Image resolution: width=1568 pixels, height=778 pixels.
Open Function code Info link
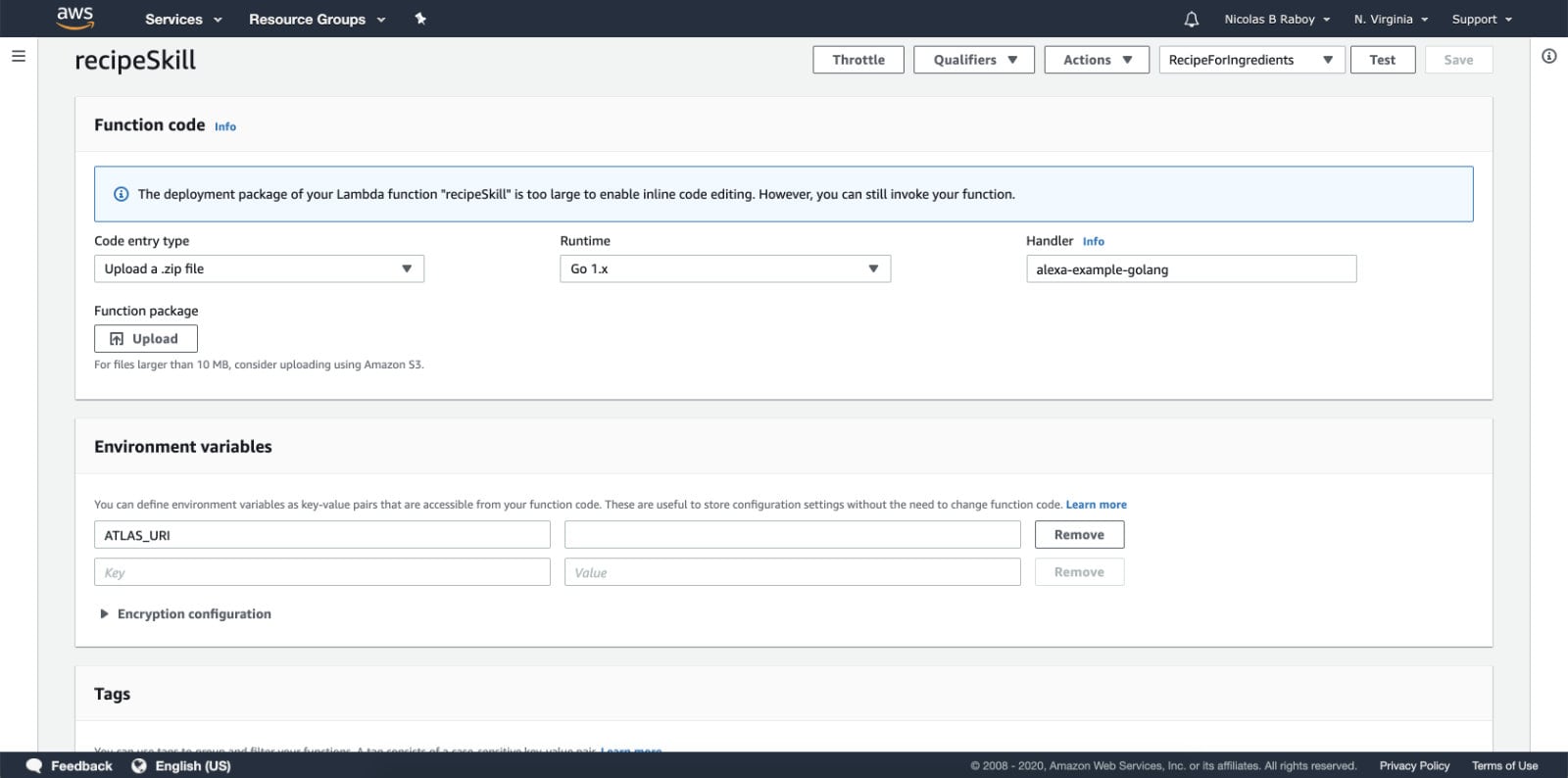click(225, 126)
